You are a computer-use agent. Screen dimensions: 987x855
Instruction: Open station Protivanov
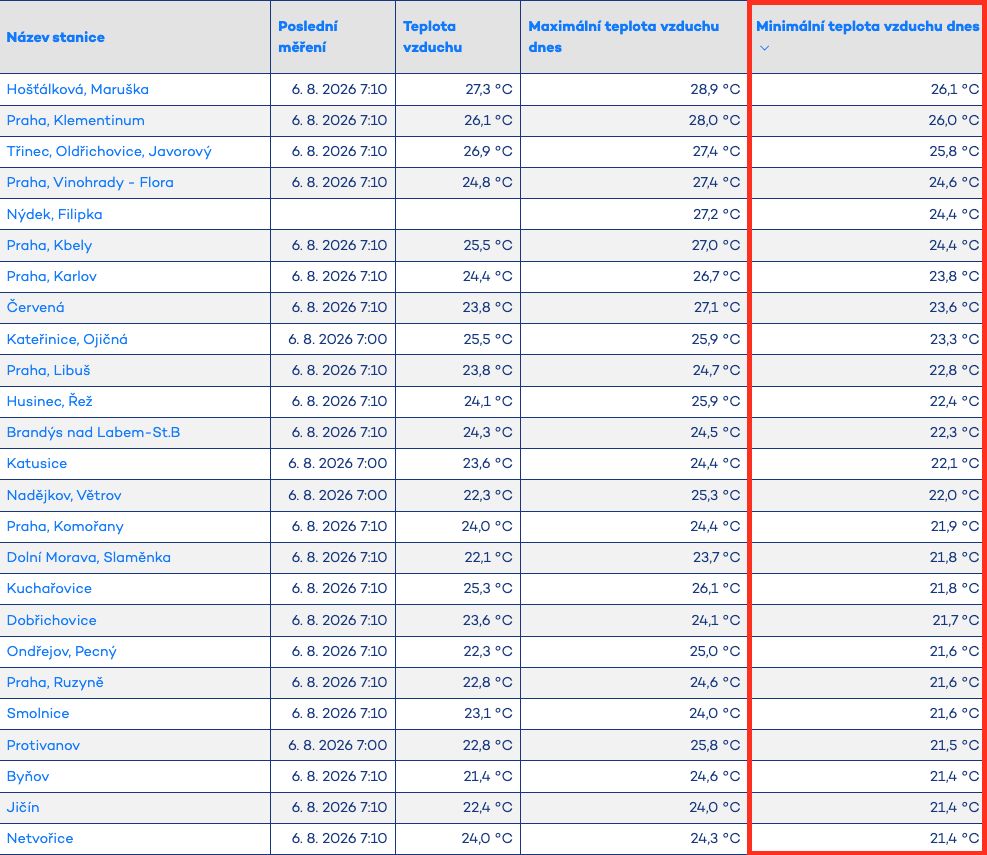coord(43,745)
